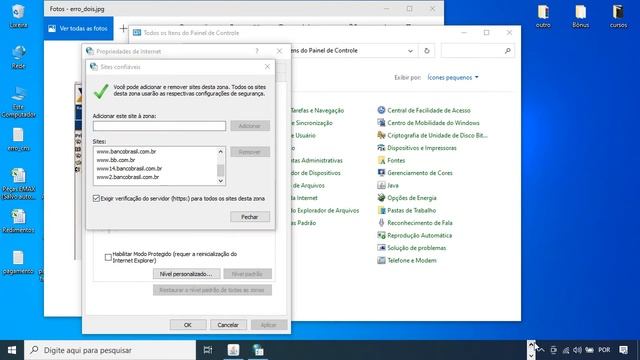The height and width of the screenshot is (360, 640).
Task: Open Solução de problemas icon
Action: point(381,248)
